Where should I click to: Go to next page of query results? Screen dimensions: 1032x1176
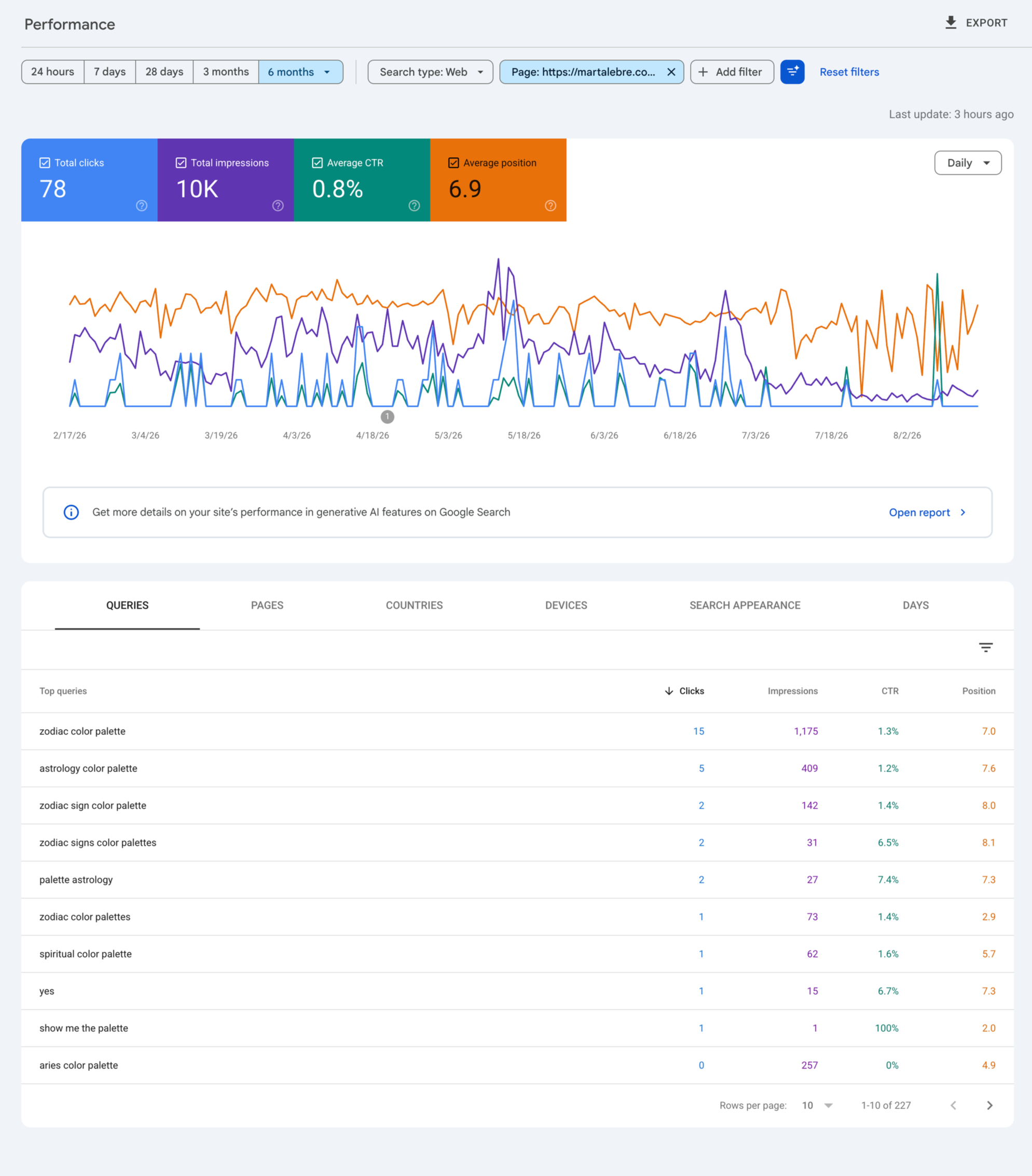click(989, 1105)
